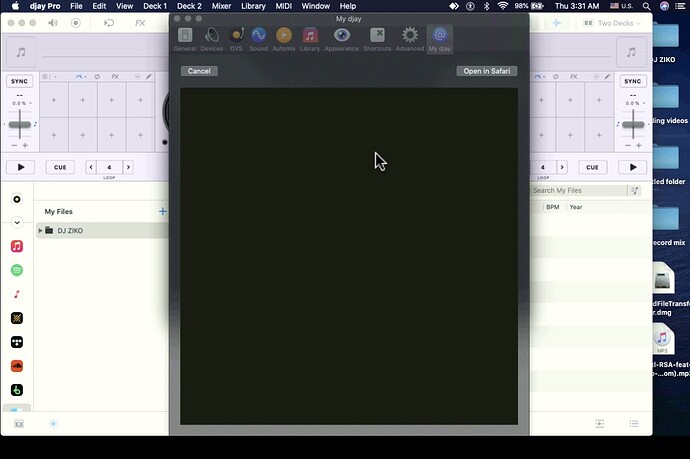Open the record source sidebar icon
Viewport: 690px width, 459px height.
pos(17,199)
